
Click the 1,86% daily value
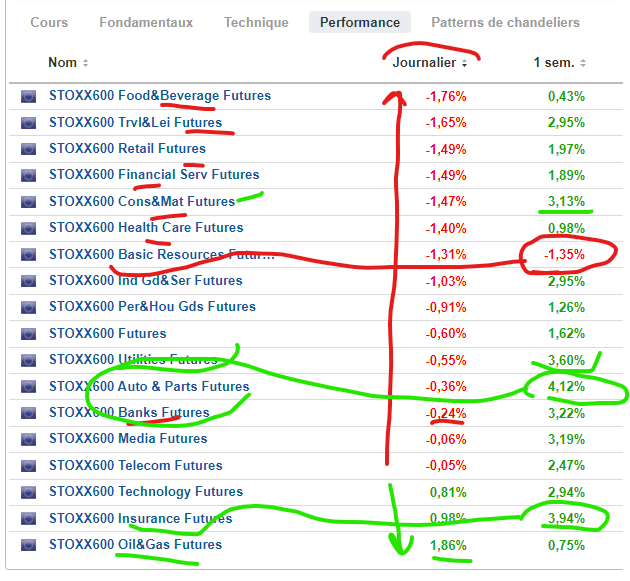tap(448, 546)
